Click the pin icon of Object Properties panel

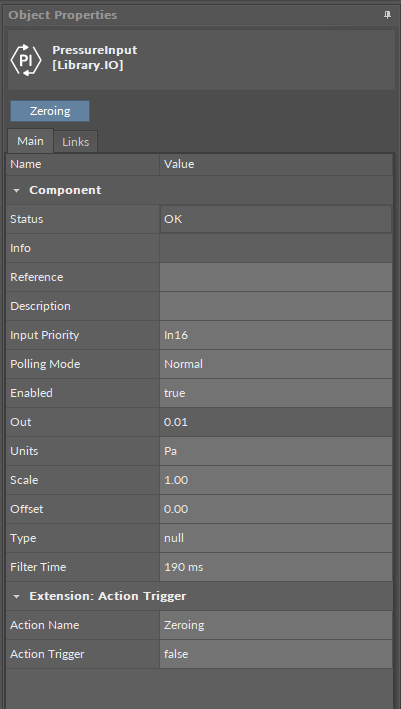click(x=387, y=15)
